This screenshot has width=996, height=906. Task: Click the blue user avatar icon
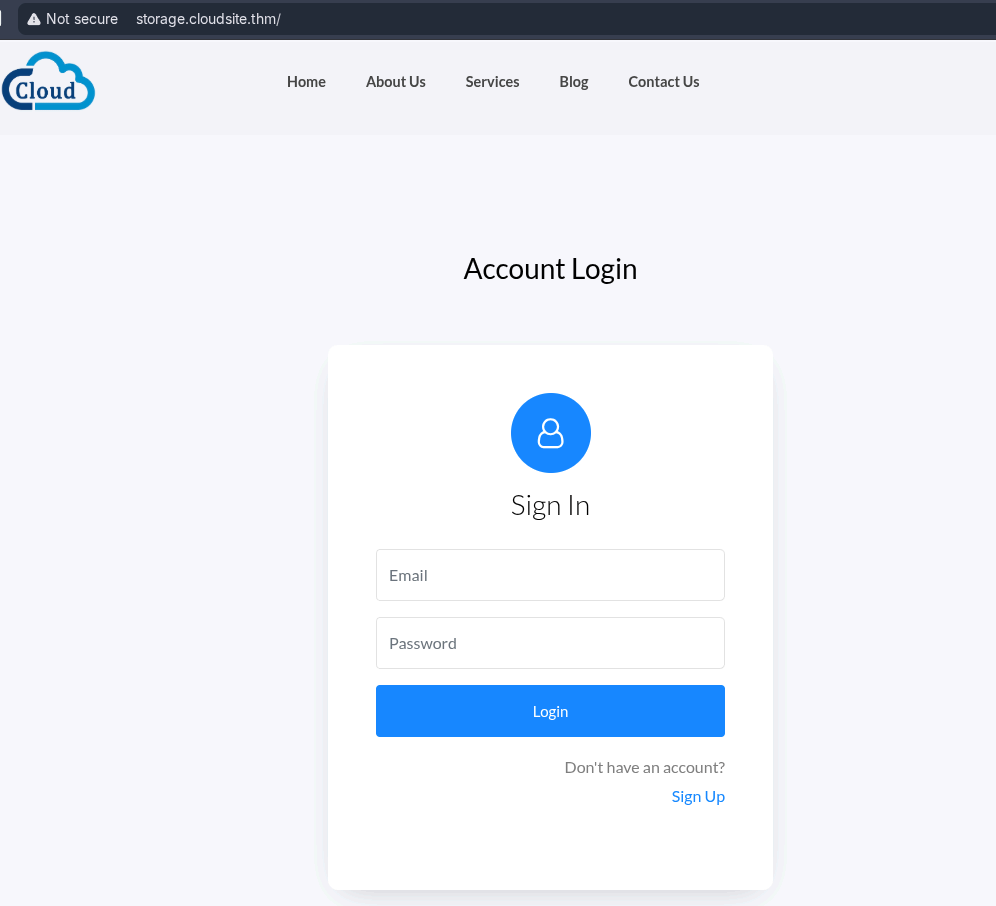coord(550,433)
